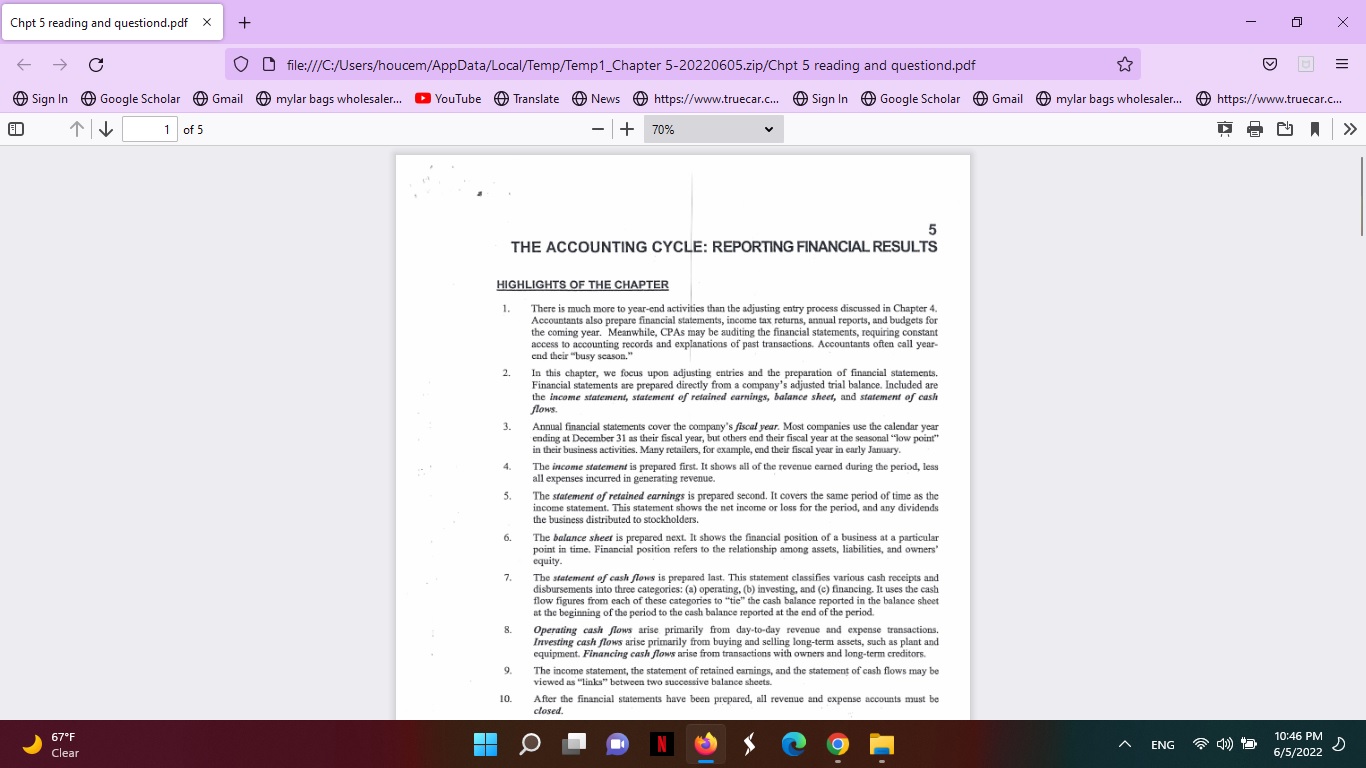Screen dimensions: 1366x768
Task: Click the battery status icon
Action: point(1249,744)
